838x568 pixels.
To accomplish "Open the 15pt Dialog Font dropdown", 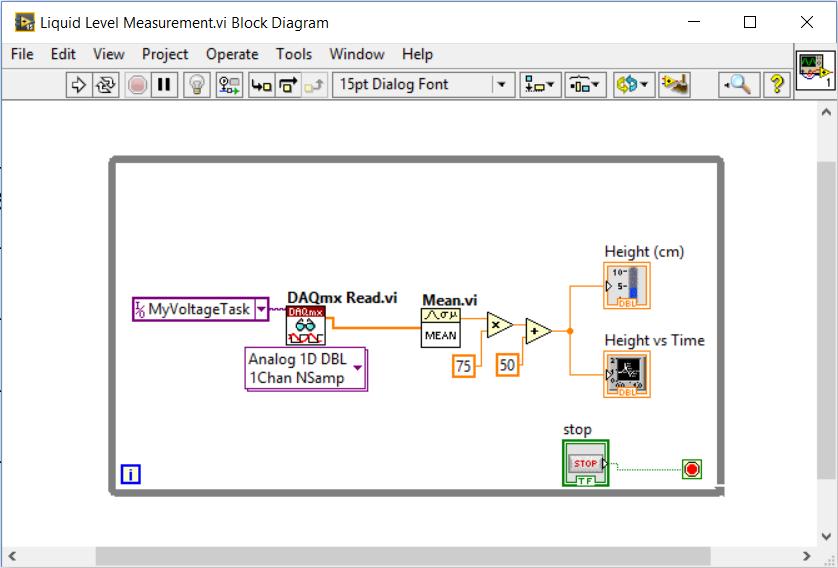I will point(423,84).
